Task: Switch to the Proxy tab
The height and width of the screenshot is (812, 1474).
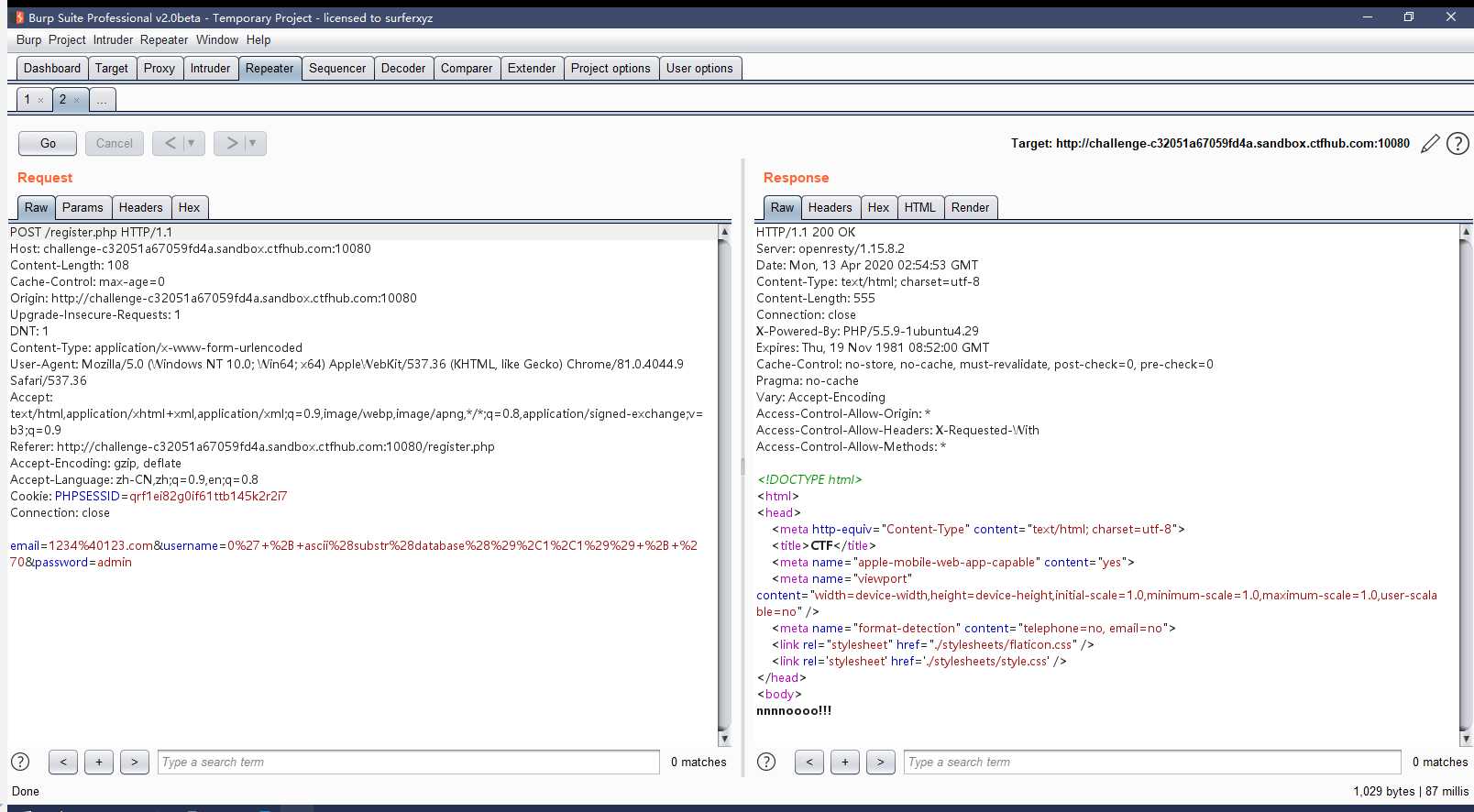Action: click(159, 68)
